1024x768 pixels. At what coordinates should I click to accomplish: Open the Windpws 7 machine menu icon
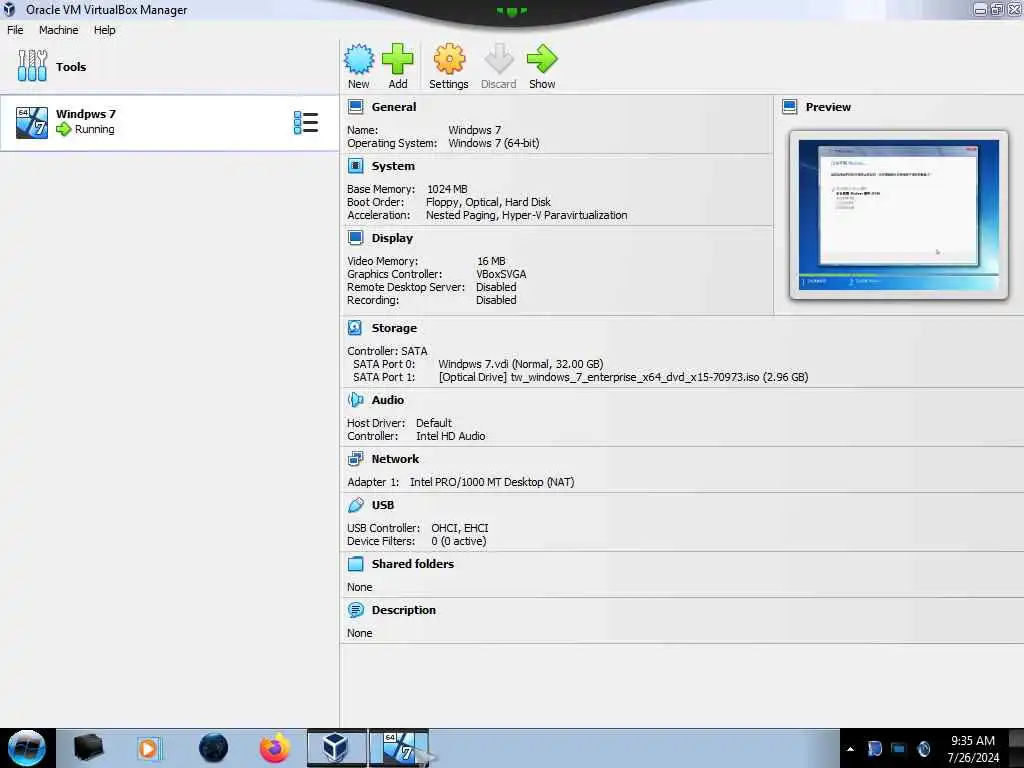pyautogui.click(x=306, y=123)
